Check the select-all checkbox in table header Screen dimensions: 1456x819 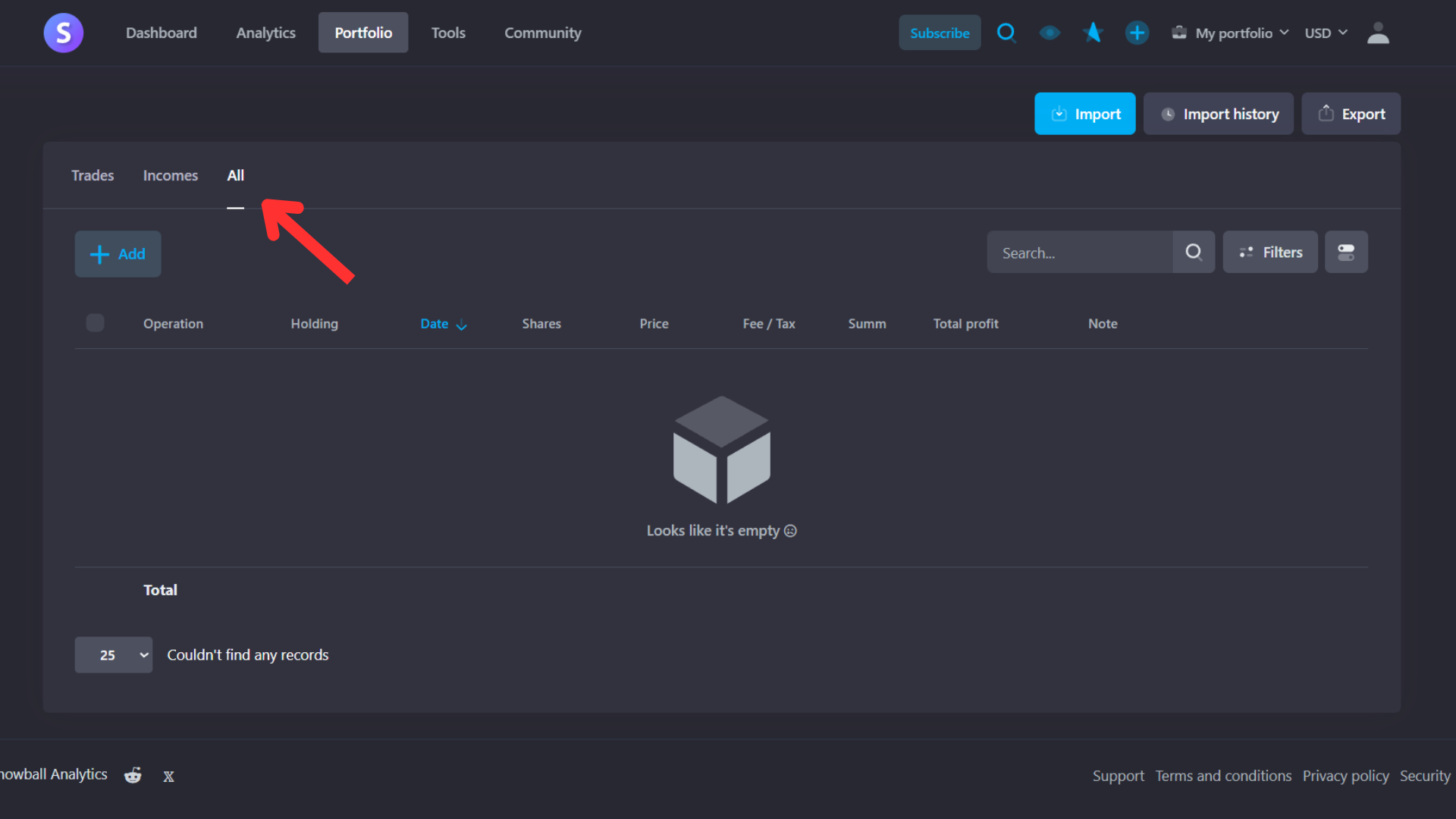pyautogui.click(x=95, y=323)
